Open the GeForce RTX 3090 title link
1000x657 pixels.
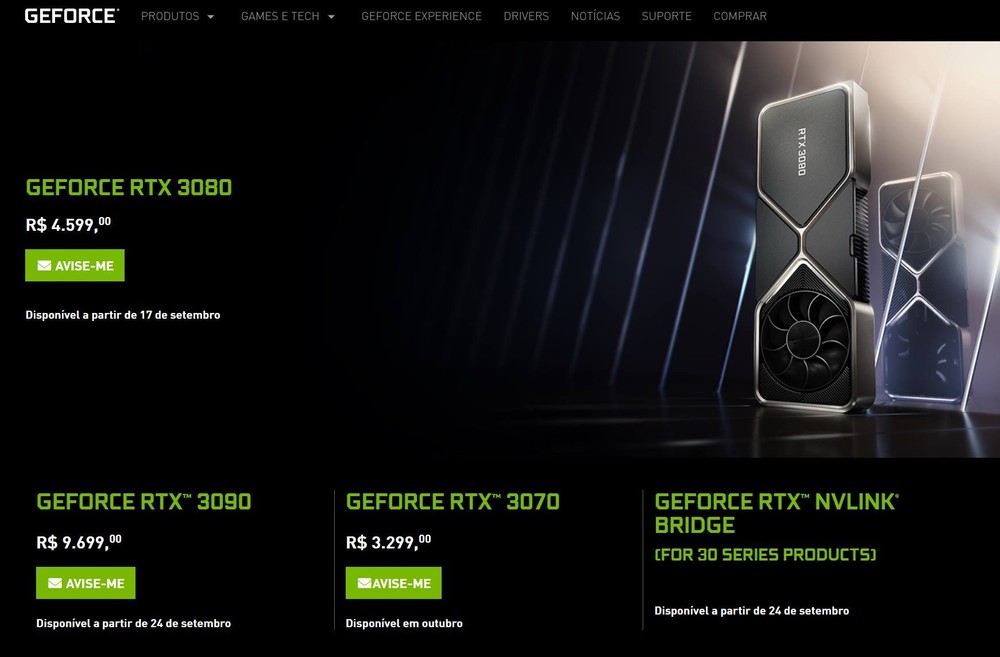click(144, 502)
